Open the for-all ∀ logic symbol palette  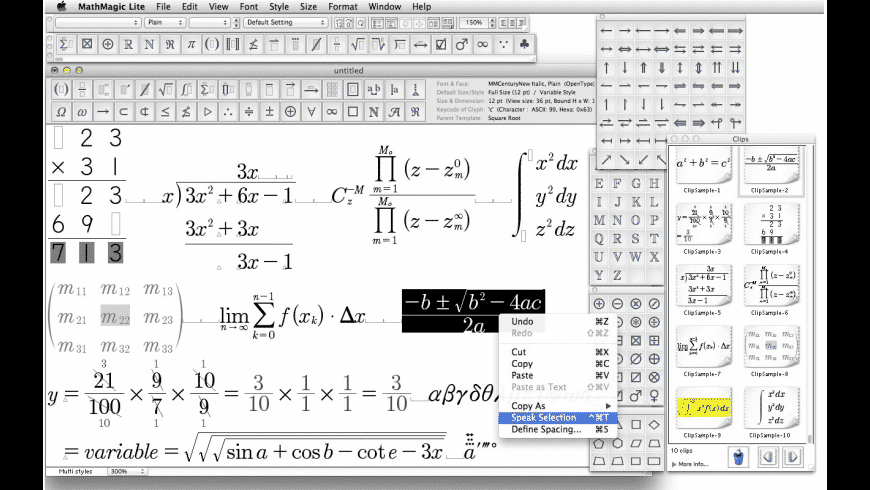click(311, 112)
